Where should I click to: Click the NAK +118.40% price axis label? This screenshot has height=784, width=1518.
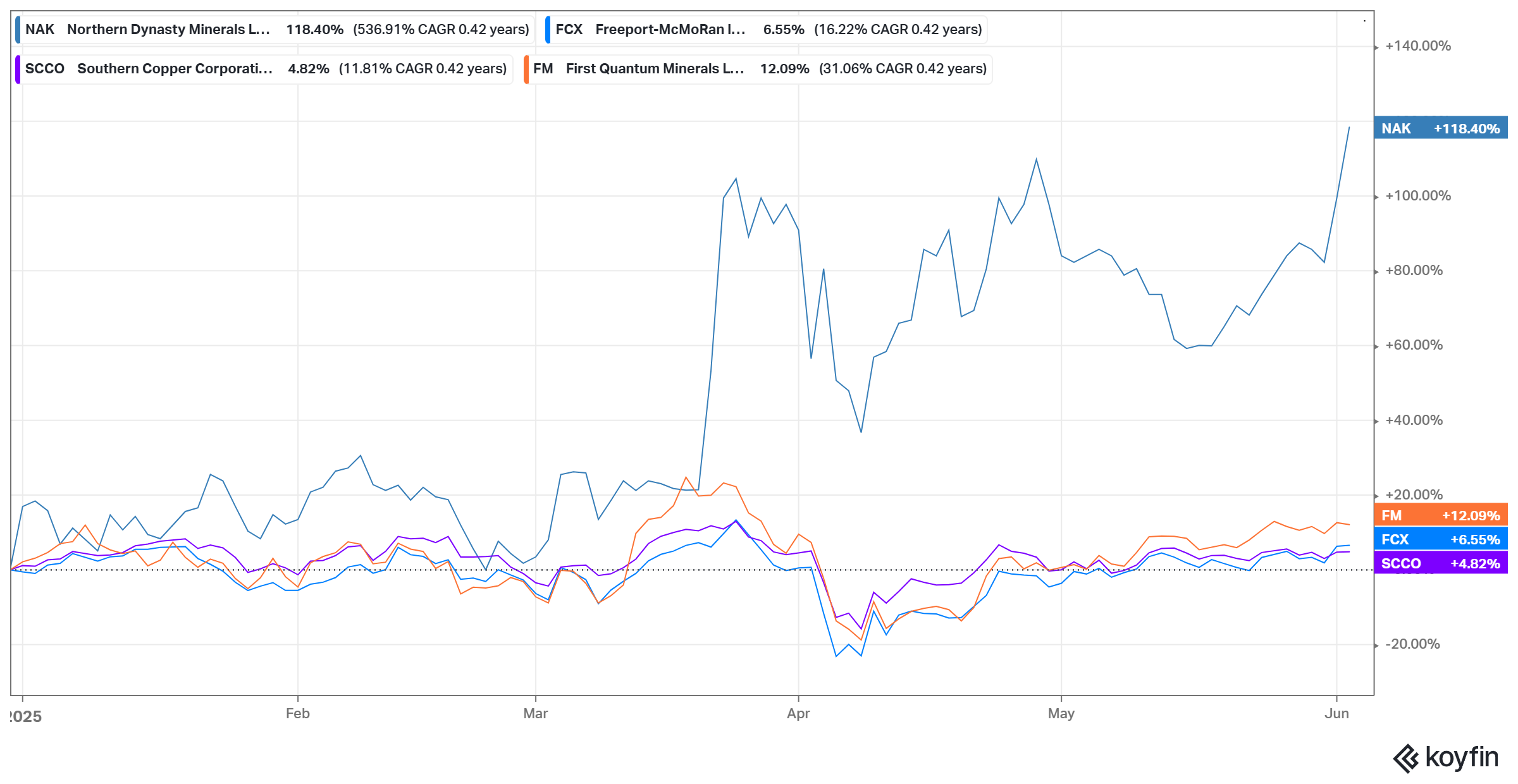click(x=1441, y=128)
